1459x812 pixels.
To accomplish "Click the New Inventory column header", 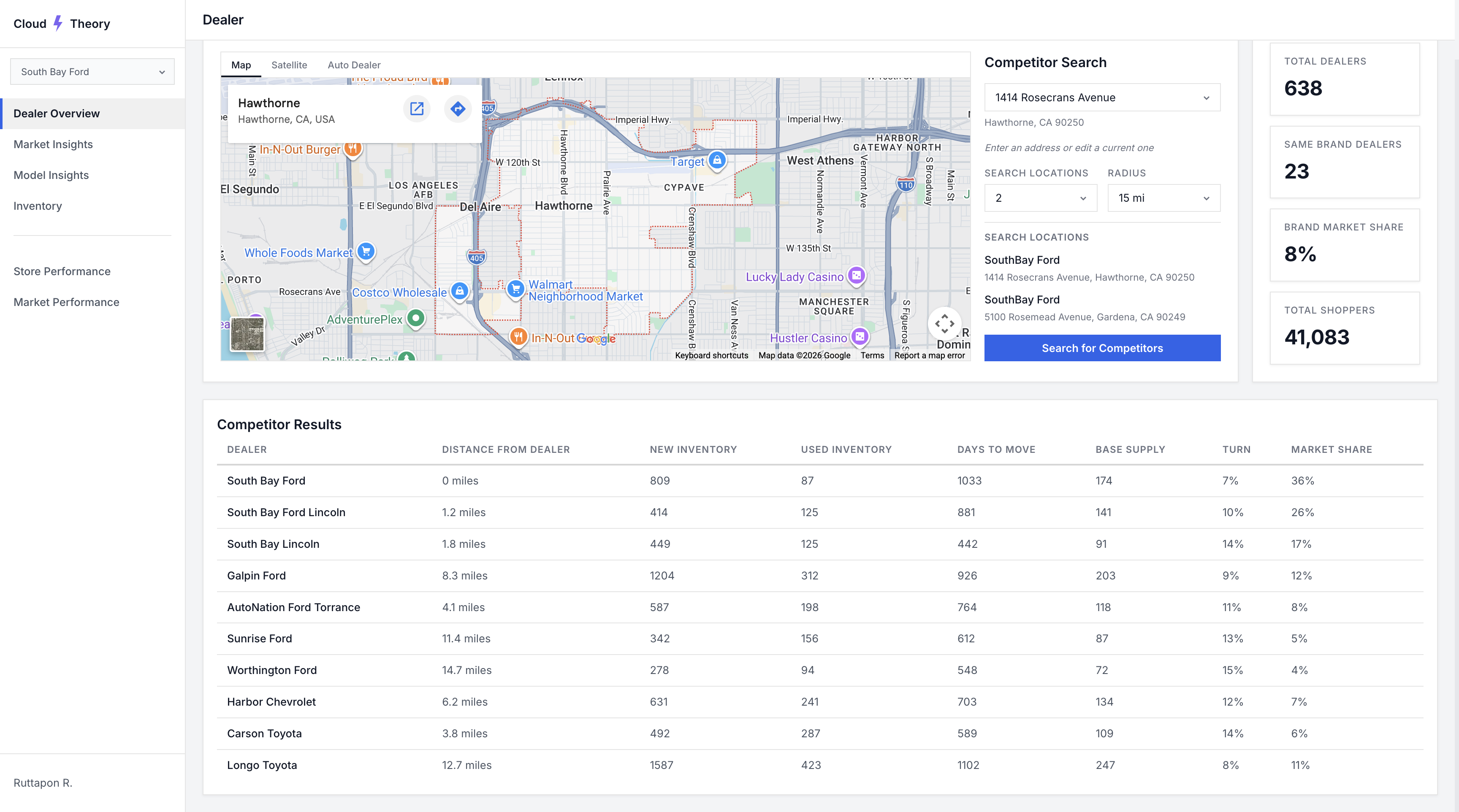I will [693, 449].
